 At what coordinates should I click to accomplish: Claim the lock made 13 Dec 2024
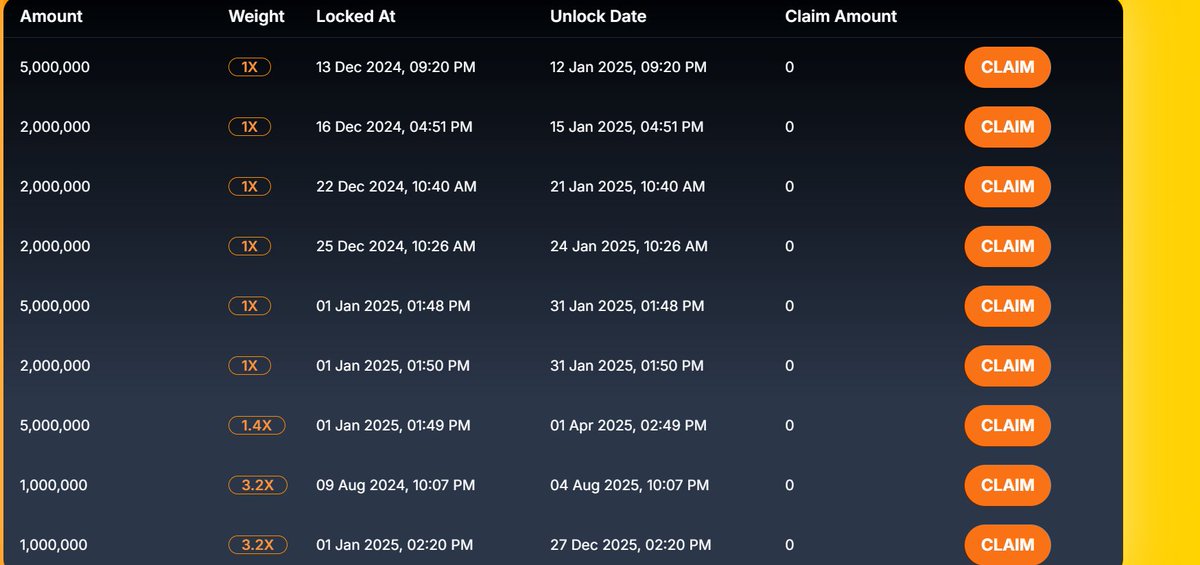[x=1007, y=67]
